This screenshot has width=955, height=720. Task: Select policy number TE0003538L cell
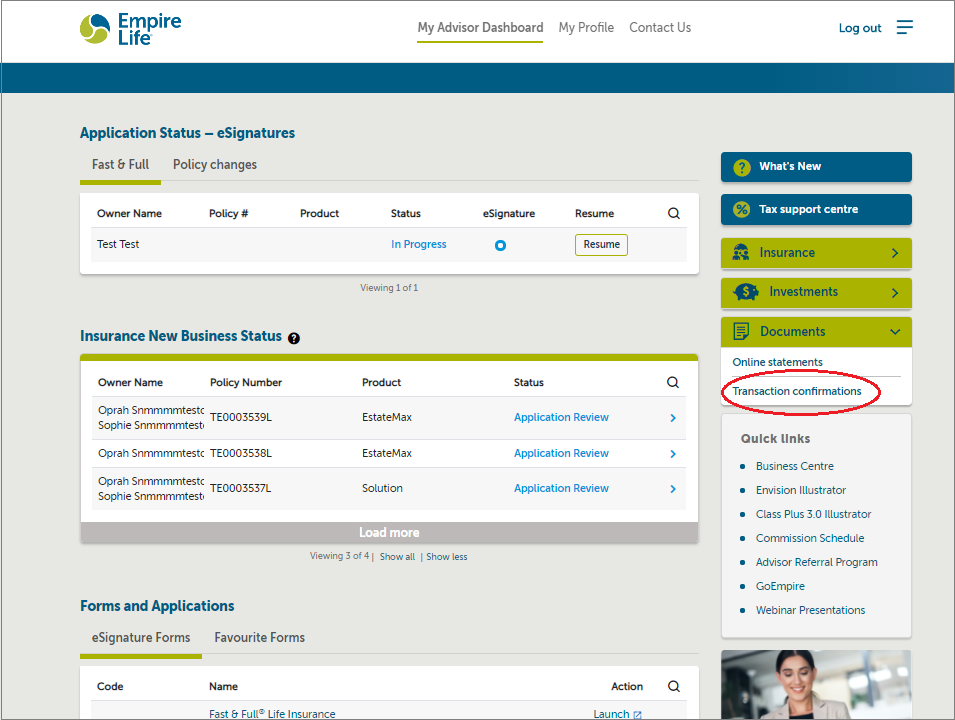point(241,453)
